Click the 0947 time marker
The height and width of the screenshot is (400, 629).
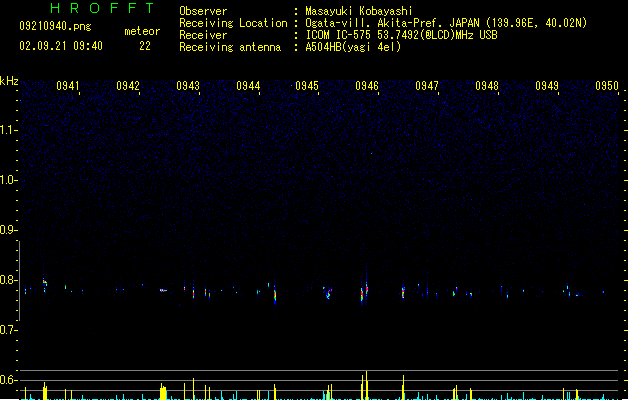click(427, 86)
